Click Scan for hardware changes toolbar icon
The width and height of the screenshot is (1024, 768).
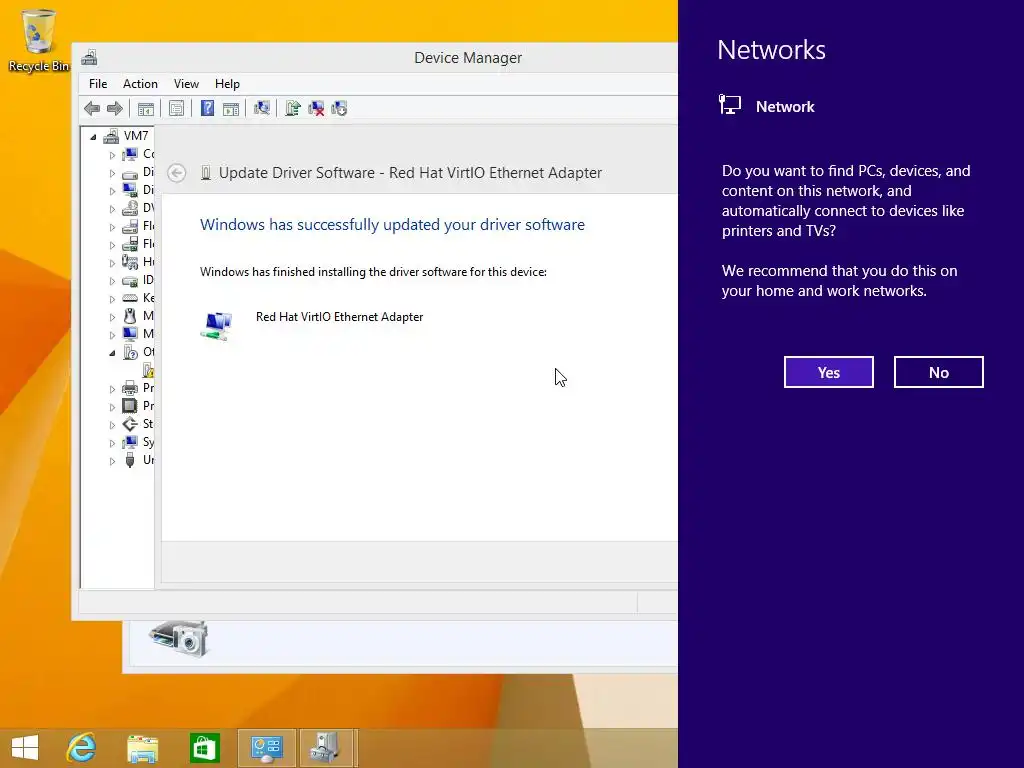[x=262, y=108]
